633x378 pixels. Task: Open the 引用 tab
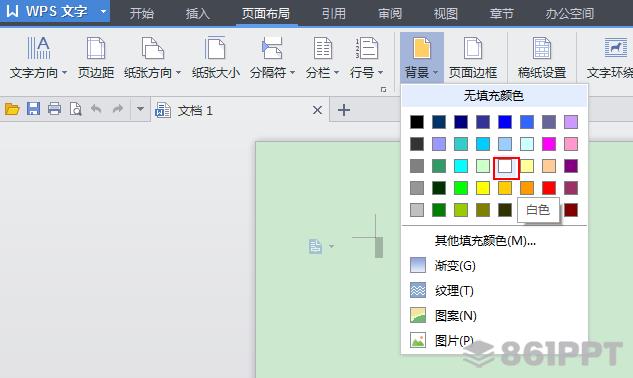[x=333, y=13]
